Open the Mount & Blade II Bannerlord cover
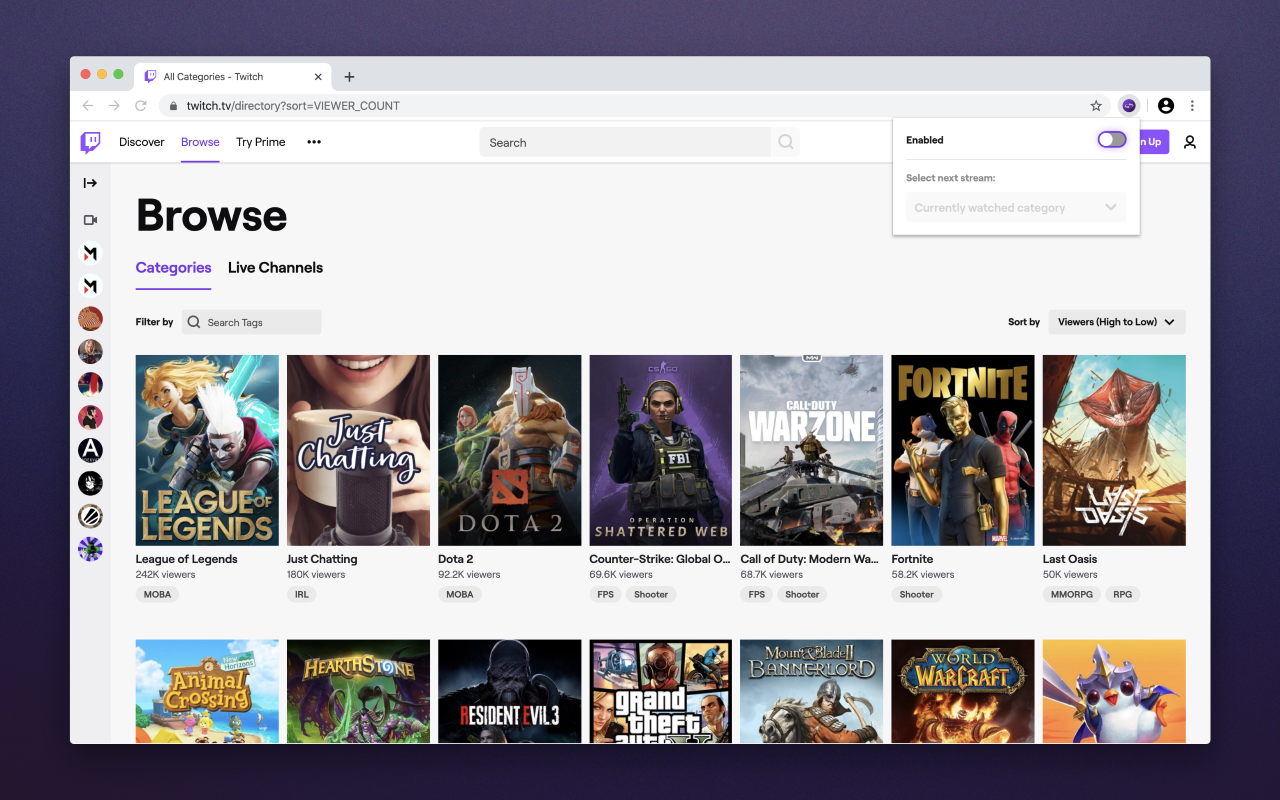This screenshot has width=1280, height=800. coord(811,691)
